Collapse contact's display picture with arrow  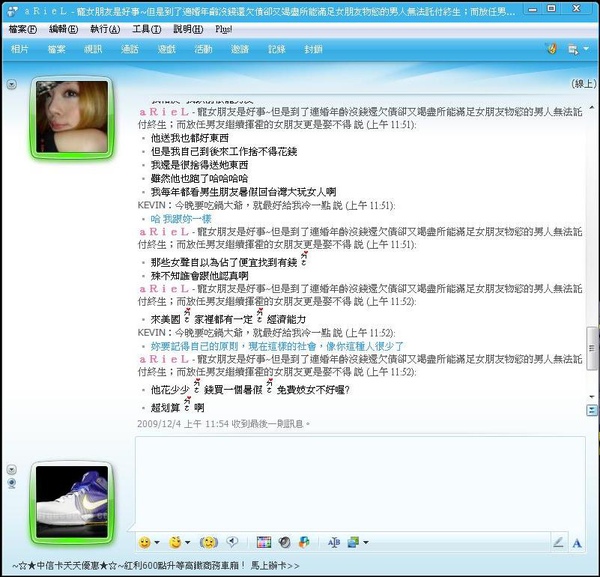pyautogui.click(x=12, y=84)
